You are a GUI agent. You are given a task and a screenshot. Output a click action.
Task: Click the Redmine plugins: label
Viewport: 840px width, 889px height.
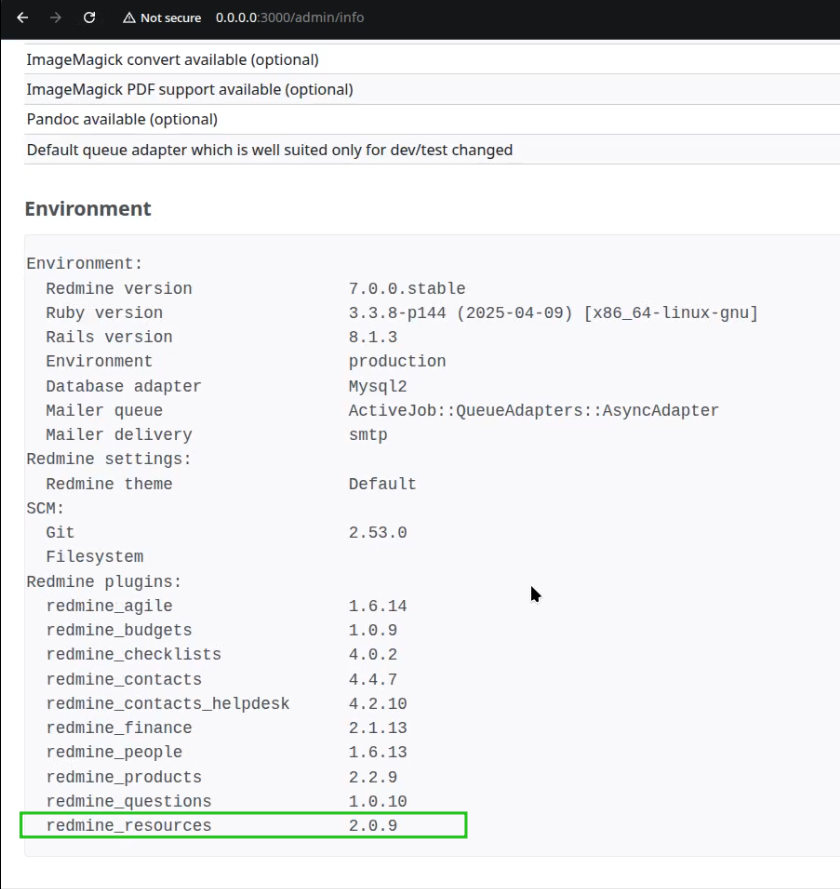coord(104,582)
